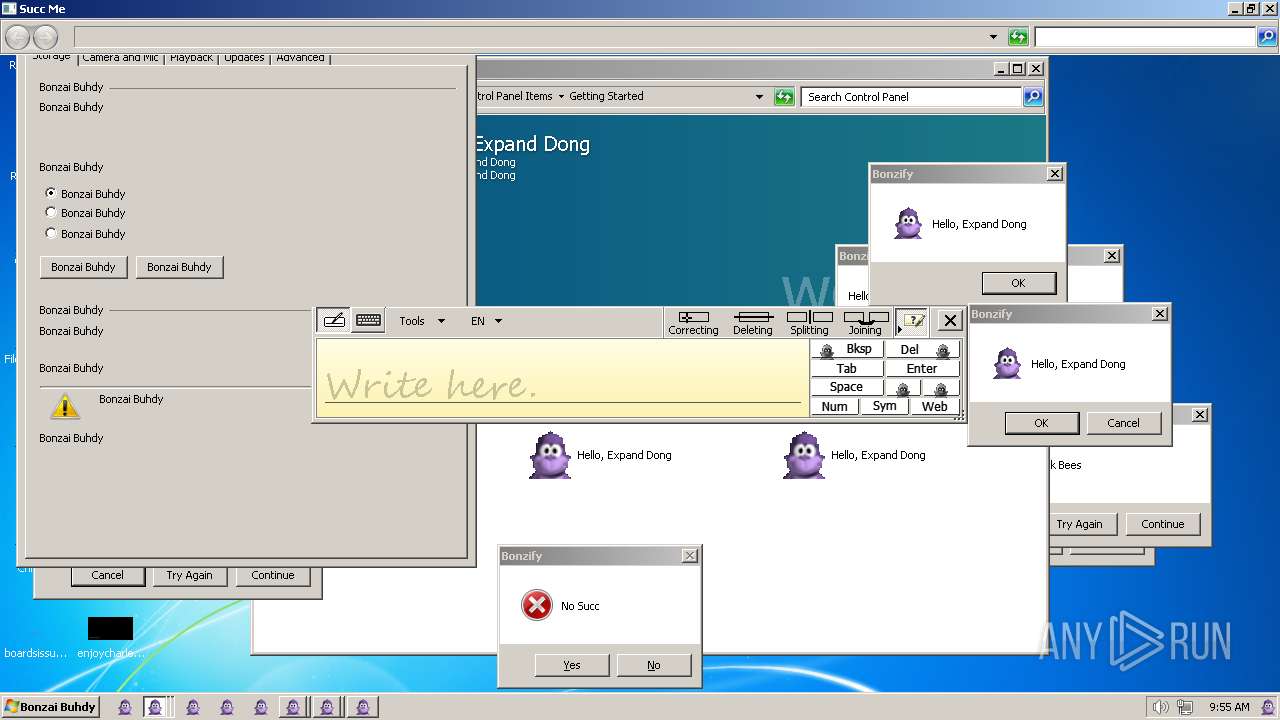Switch to the Updates tab
Image resolution: width=1280 pixels, height=720 pixels.
pyautogui.click(x=244, y=58)
